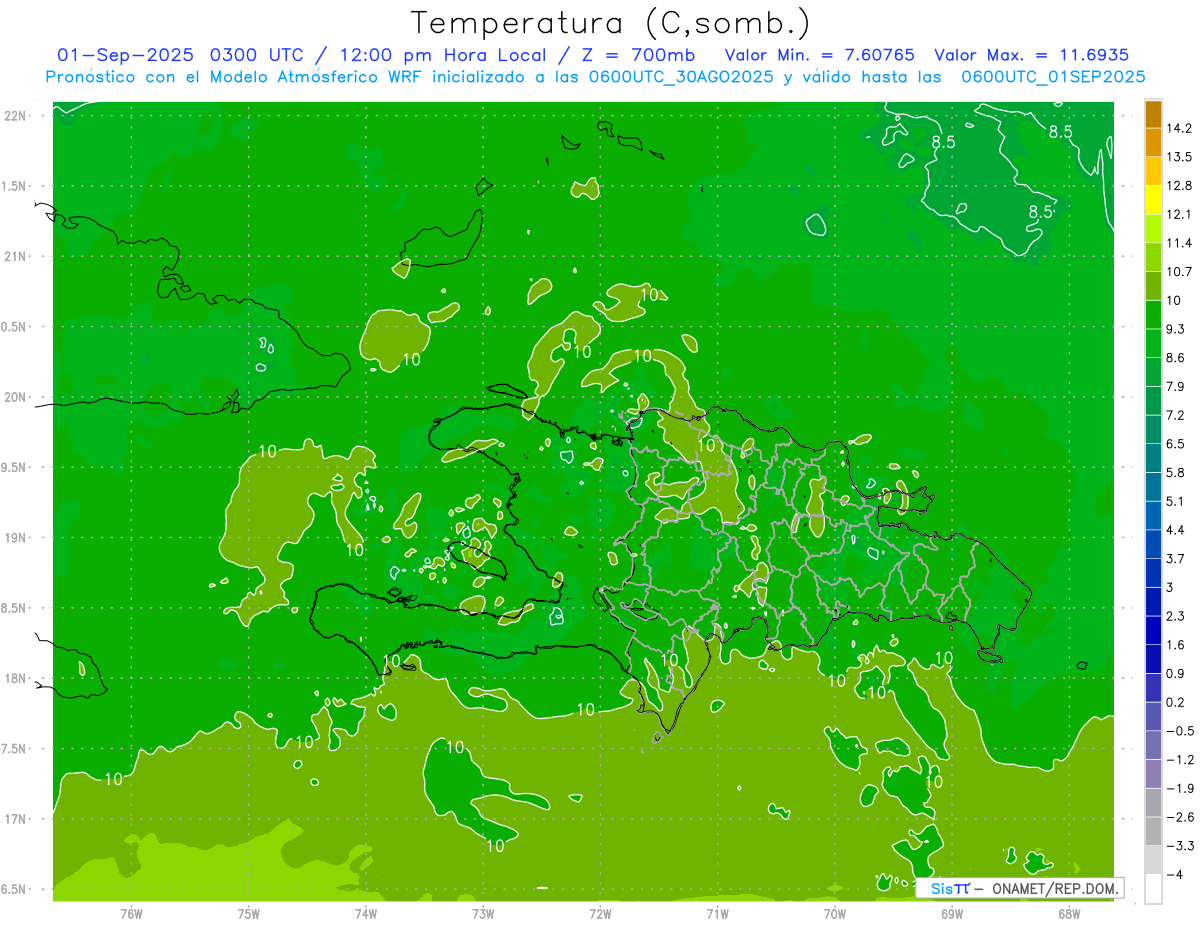
Task: Click the color scale value "10.7"
Action: point(1180,272)
